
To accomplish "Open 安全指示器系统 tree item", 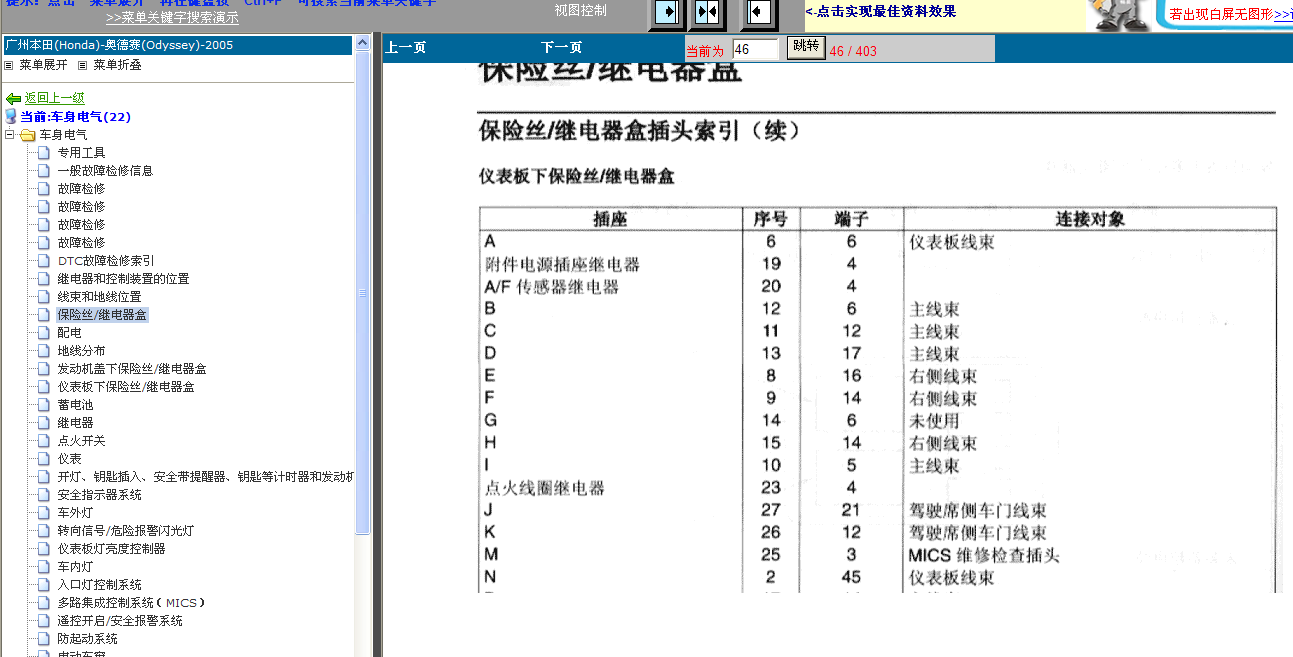I will [x=99, y=495].
